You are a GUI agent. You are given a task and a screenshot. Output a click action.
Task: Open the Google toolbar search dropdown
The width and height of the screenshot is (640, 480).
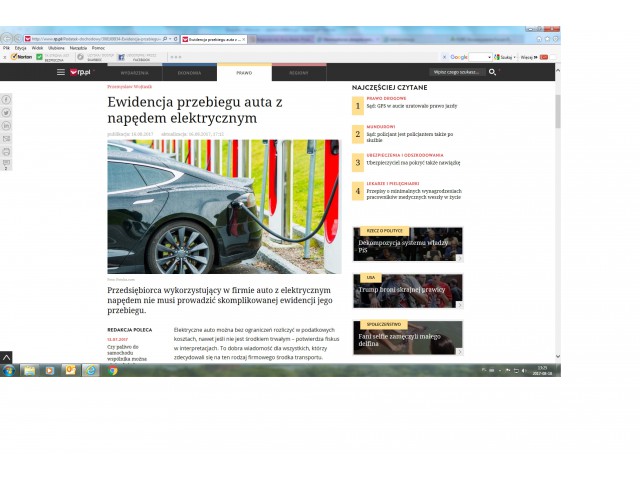tap(489, 57)
